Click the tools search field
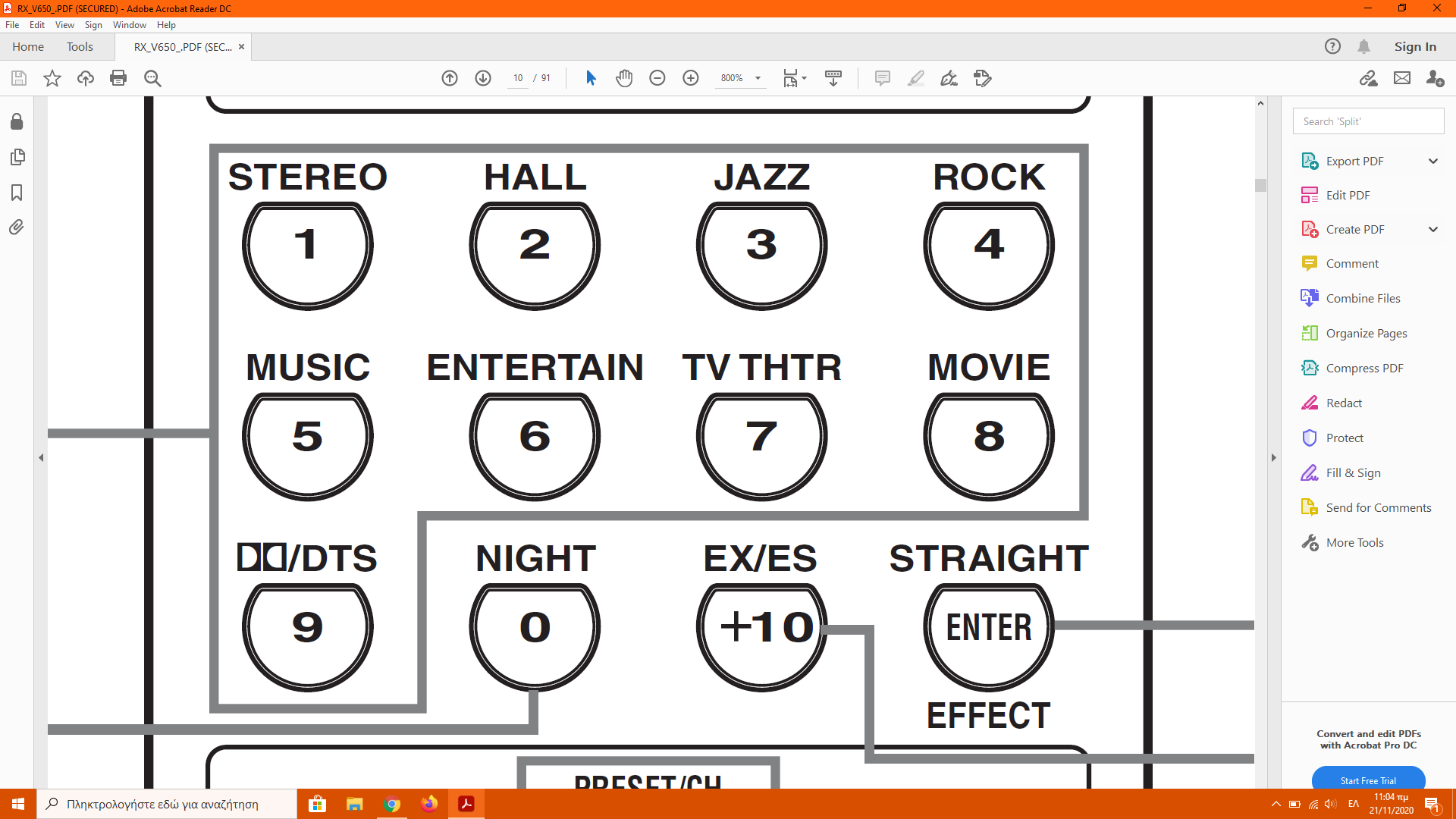1456x819 pixels. coord(1367,121)
